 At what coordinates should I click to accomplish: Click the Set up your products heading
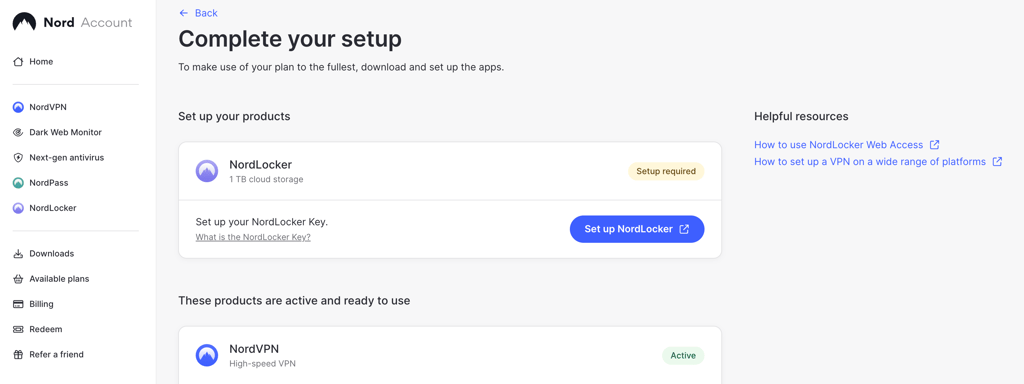(234, 117)
